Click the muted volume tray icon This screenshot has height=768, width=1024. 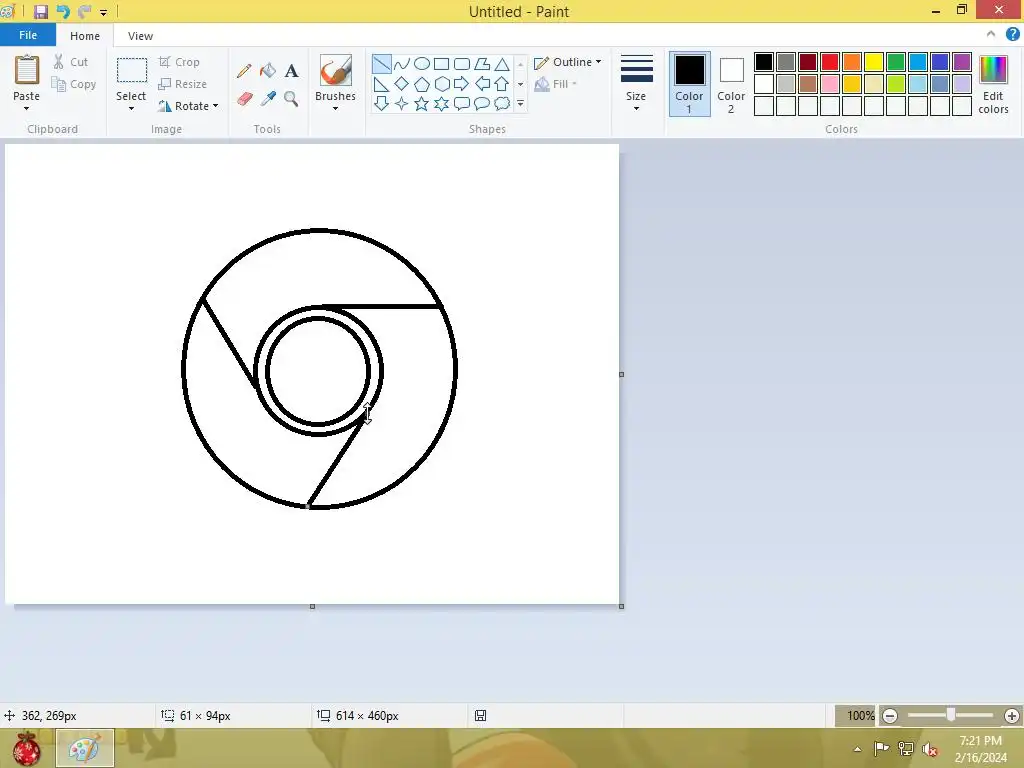(x=929, y=748)
